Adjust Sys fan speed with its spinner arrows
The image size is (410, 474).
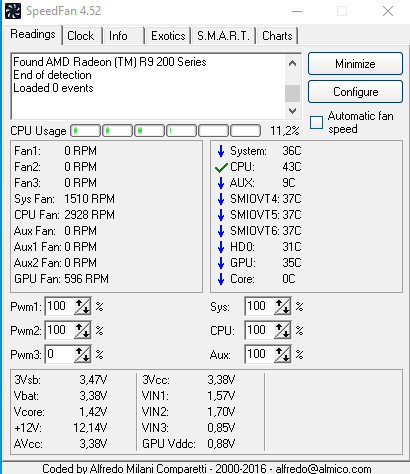(x=282, y=306)
